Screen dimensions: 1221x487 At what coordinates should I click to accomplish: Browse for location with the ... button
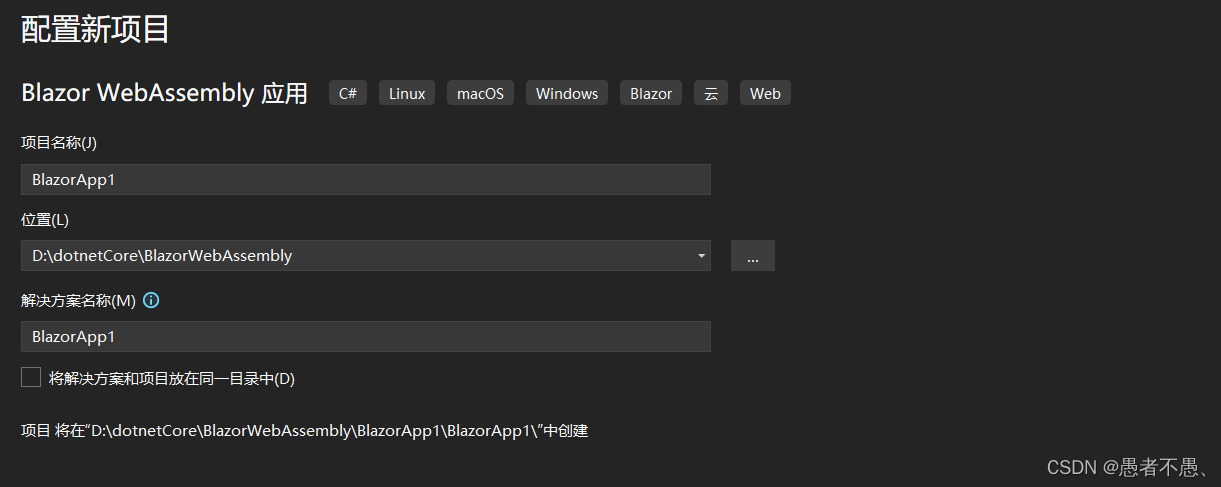(752, 256)
